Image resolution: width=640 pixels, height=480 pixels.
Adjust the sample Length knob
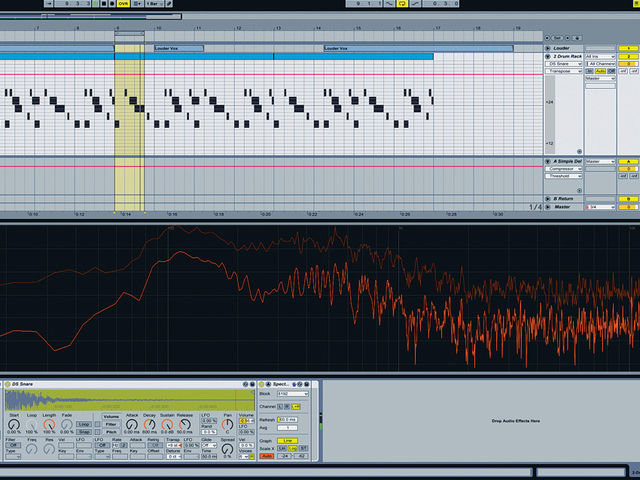pos(49,424)
